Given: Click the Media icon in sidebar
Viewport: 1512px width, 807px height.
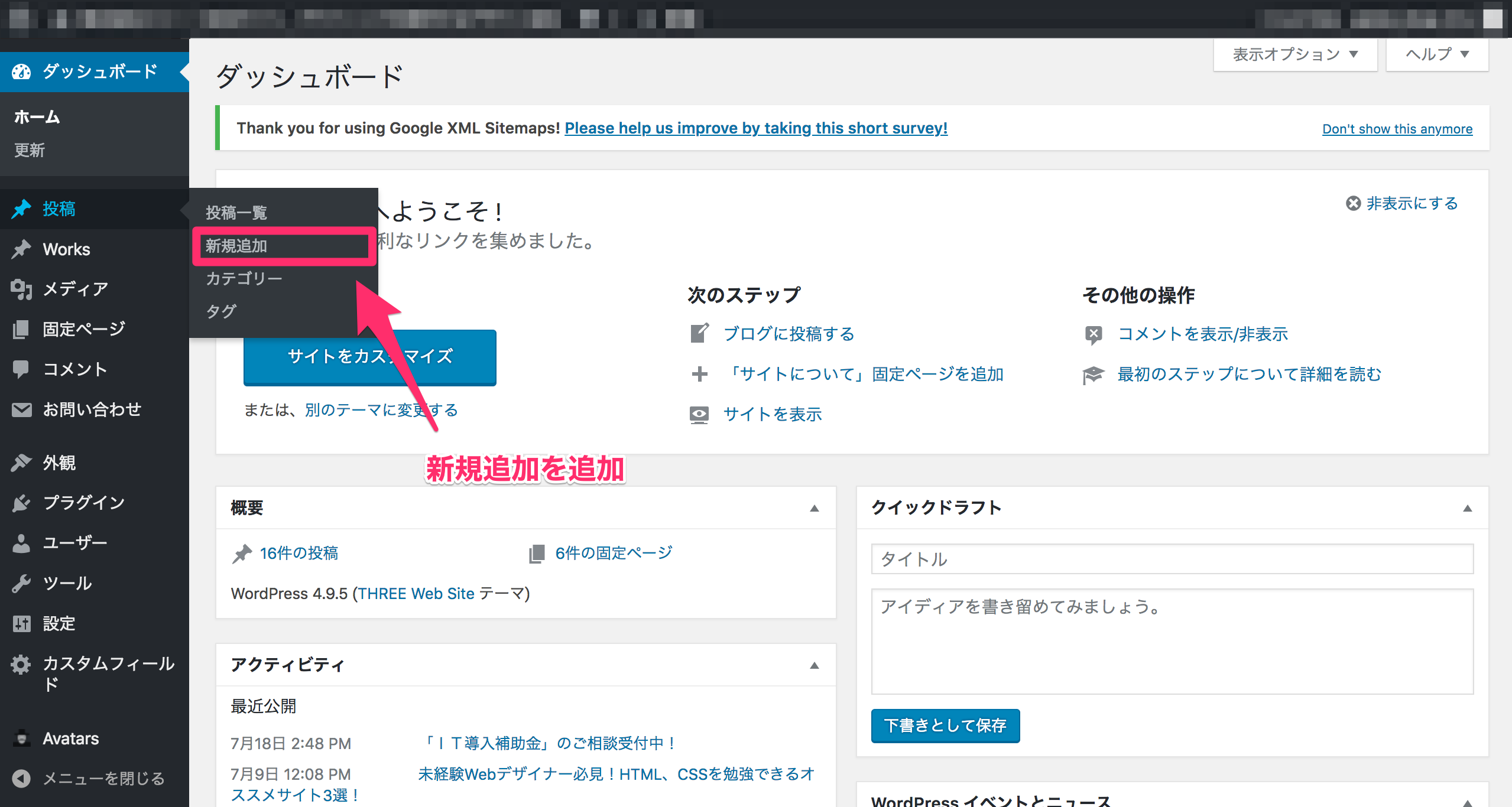Looking at the screenshot, I should [x=21, y=289].
